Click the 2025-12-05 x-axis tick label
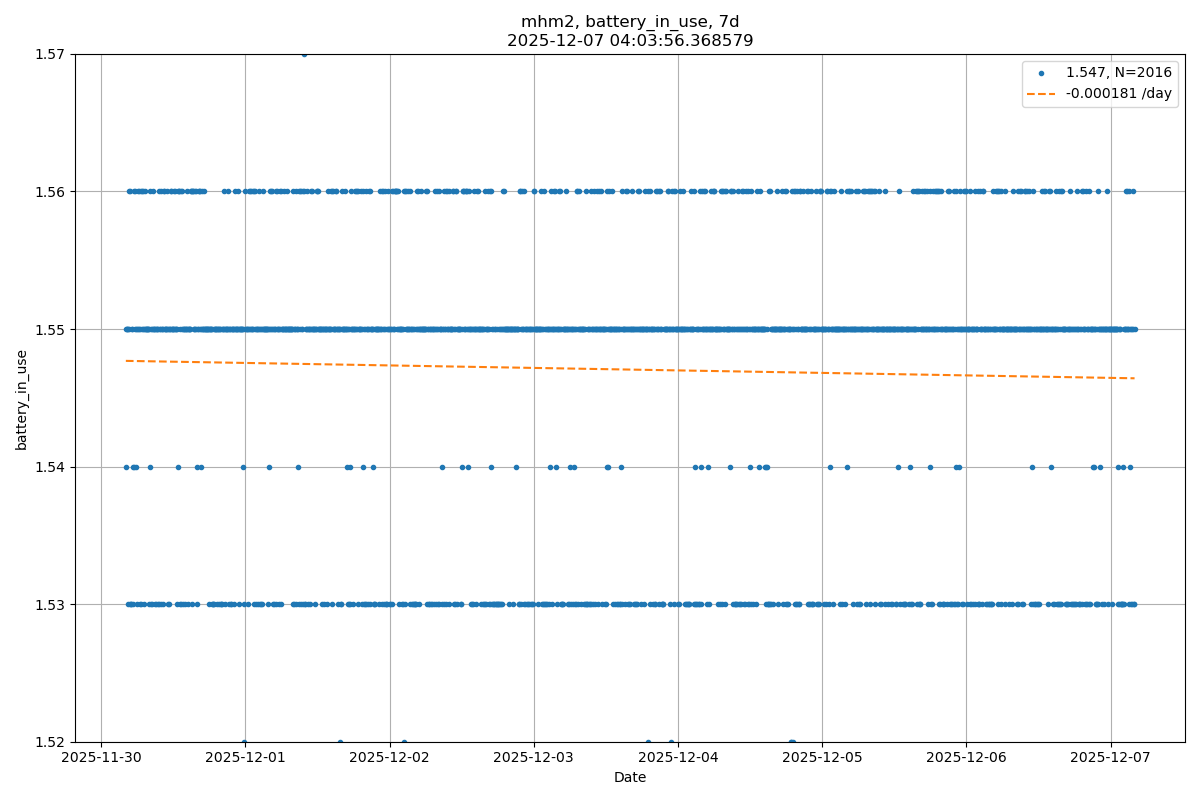 822,758
